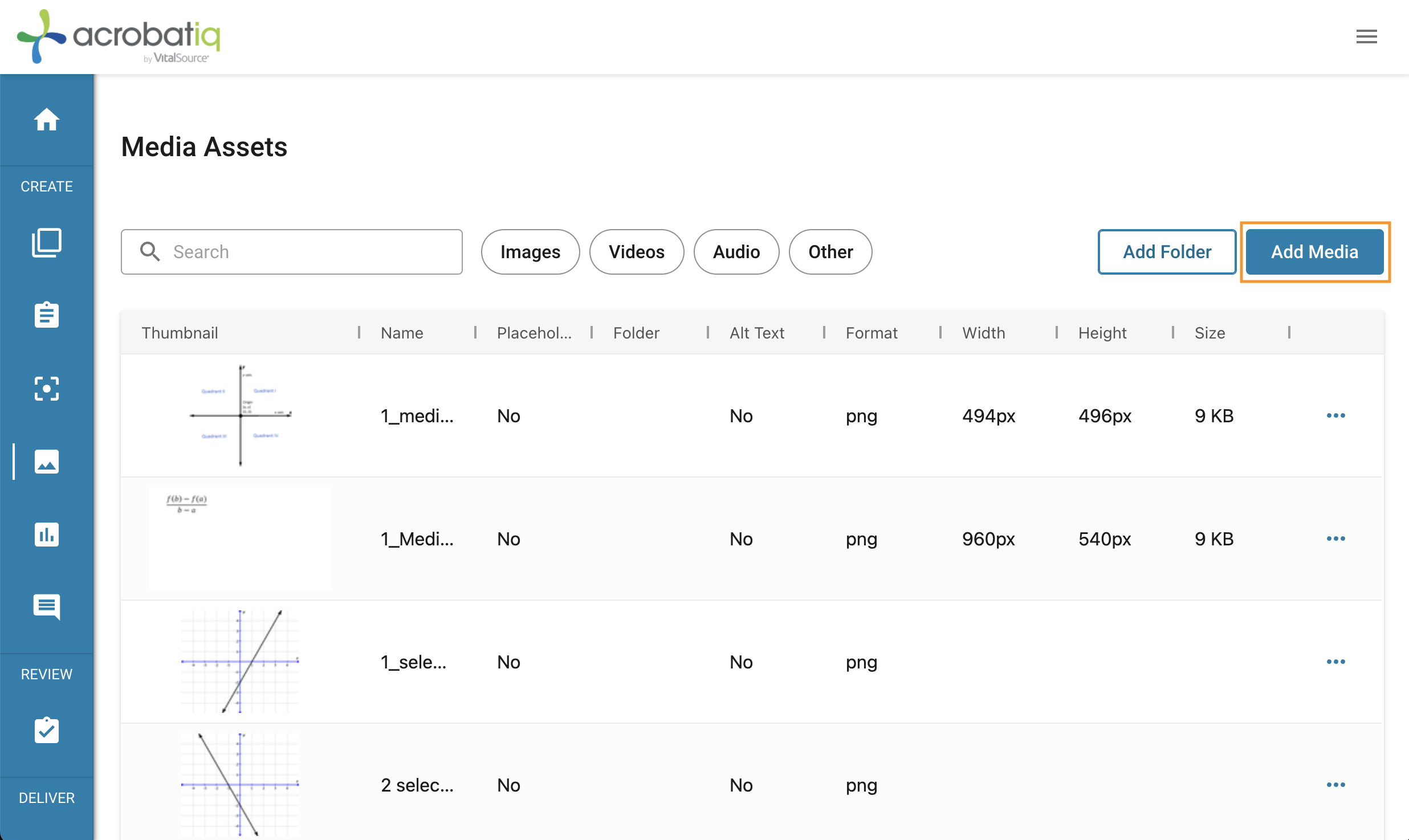Viewport: 1409px width, 840px height.
Task: Filter by Other media type
Action: (x=830, y=252)
